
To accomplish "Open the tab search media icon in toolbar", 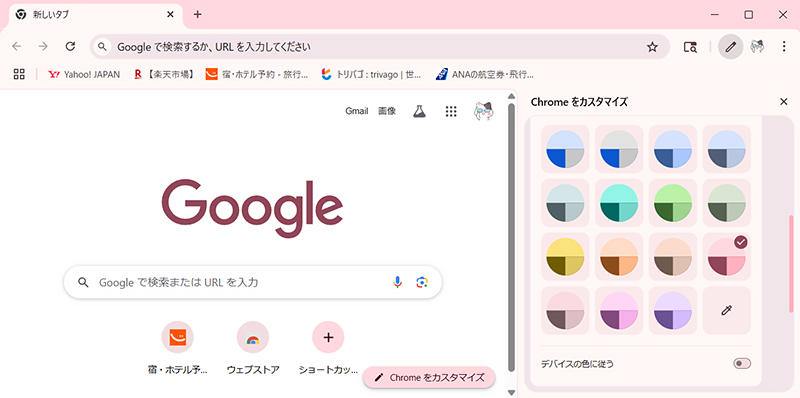I will (690, 47).
